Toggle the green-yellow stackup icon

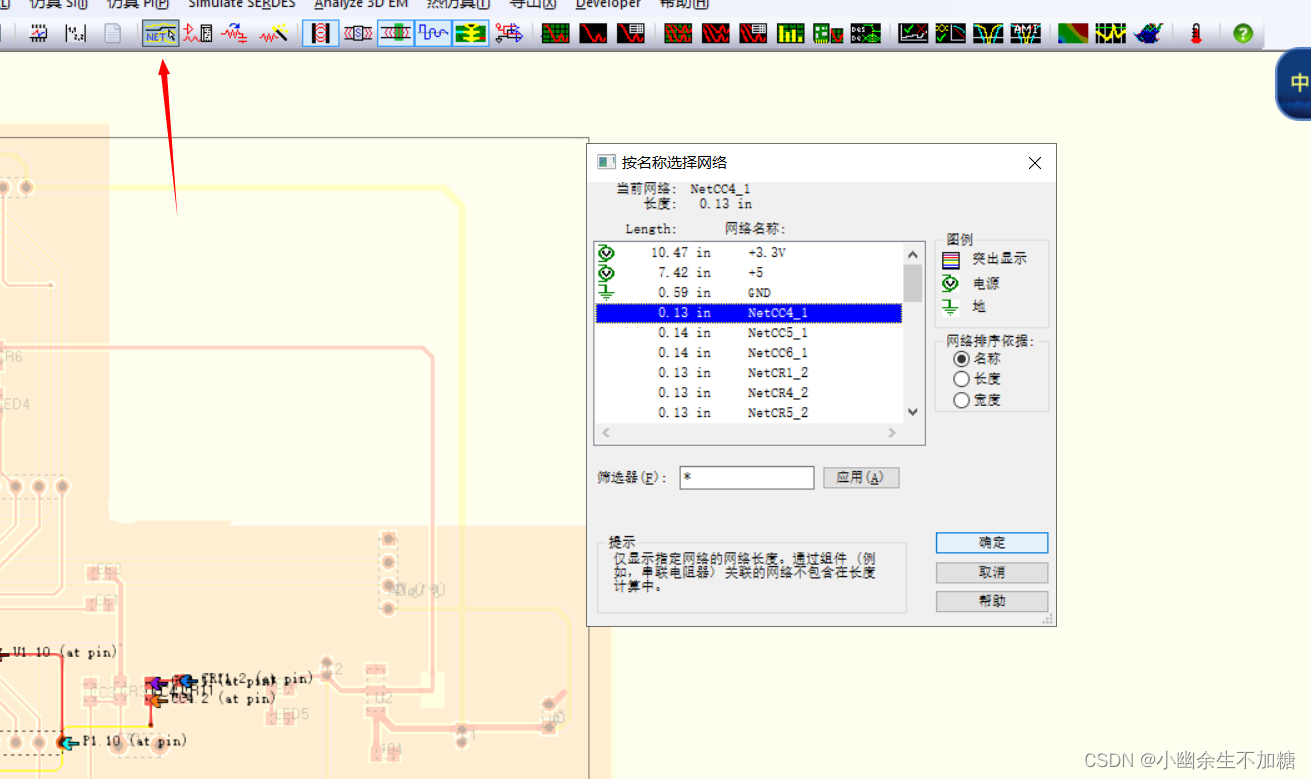470,33
